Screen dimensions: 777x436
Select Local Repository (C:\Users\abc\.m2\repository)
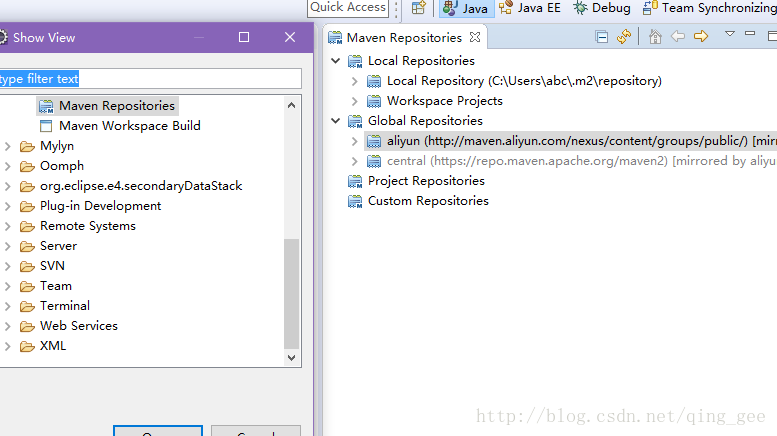tap(524, 81)
